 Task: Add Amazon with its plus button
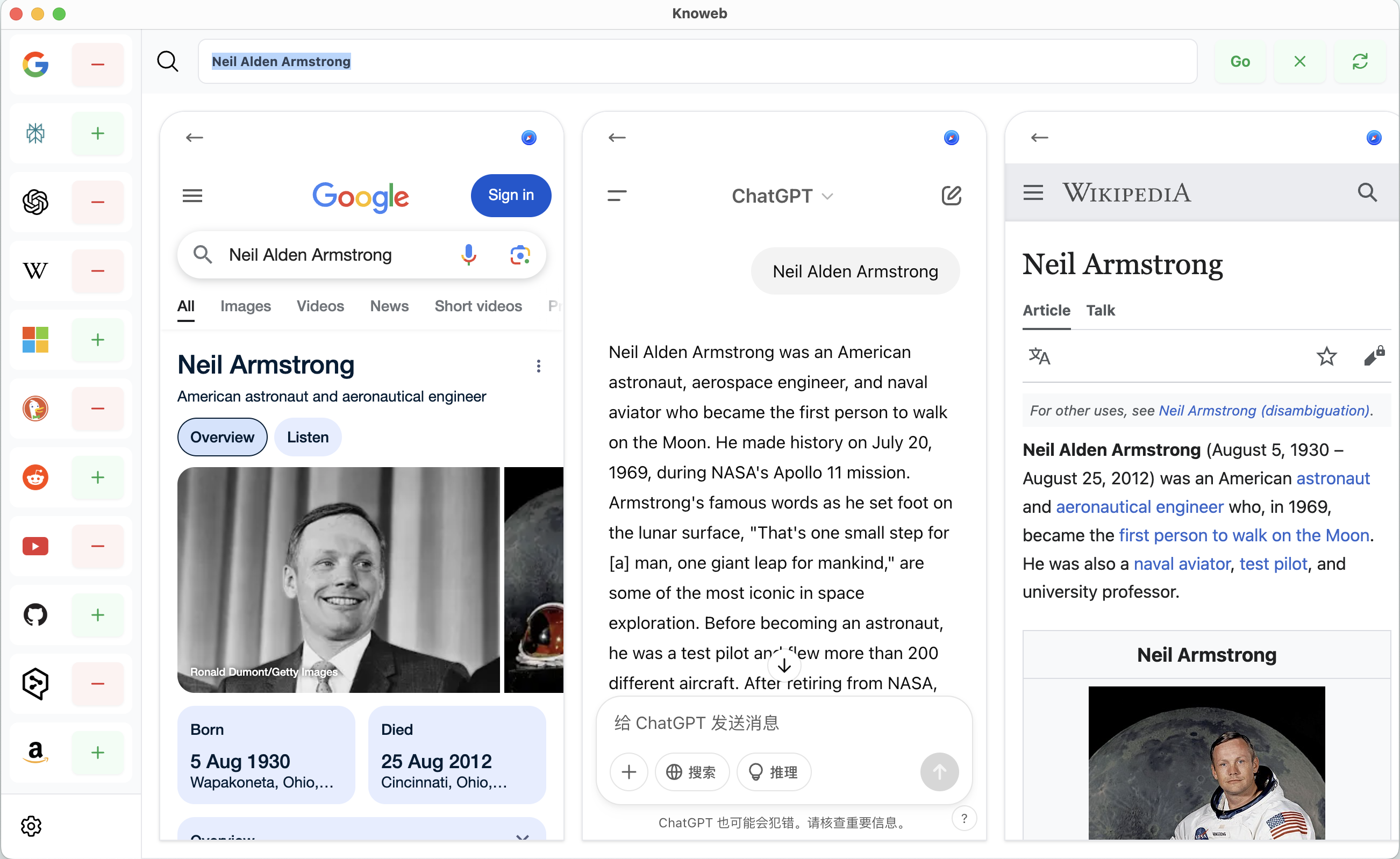[x=98, y=752]
